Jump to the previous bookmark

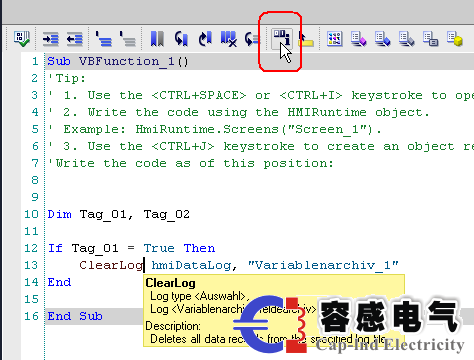pyautogui.click(x=181, y=39)
